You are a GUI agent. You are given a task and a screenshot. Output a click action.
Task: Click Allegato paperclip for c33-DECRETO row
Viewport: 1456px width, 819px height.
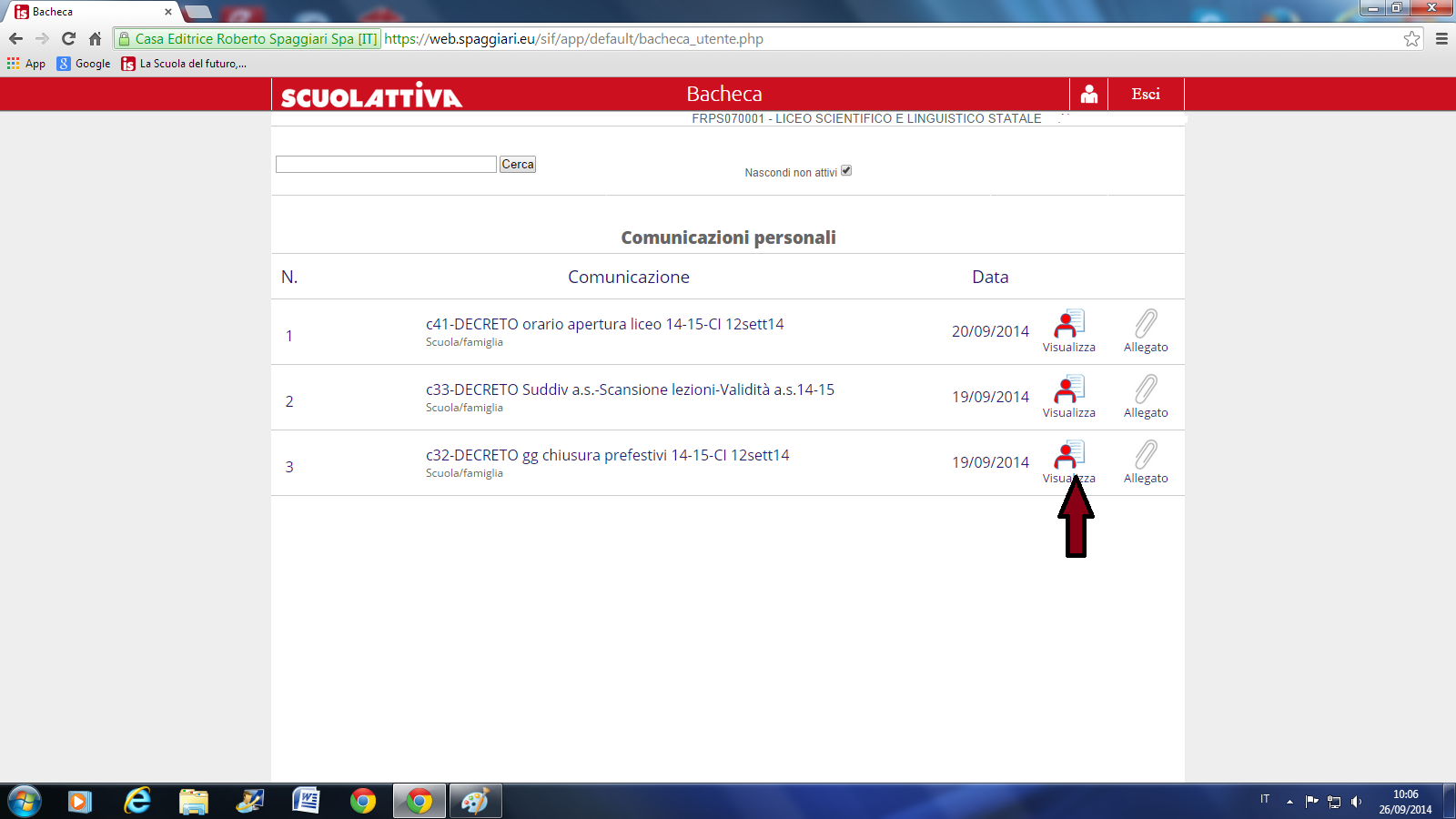pos(1146,389)
